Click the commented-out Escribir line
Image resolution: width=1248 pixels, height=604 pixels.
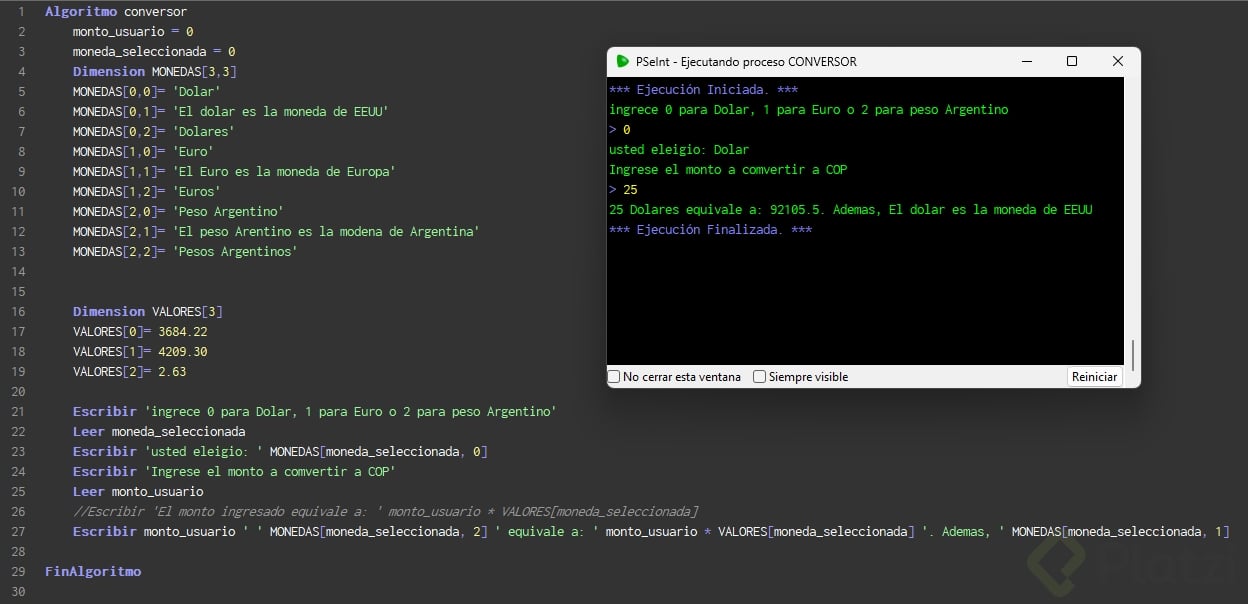coord(385,511)
